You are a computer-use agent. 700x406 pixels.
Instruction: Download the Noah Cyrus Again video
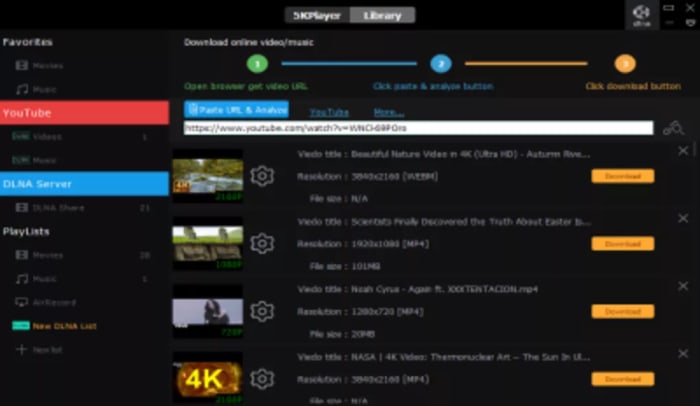tap(622, 311)
